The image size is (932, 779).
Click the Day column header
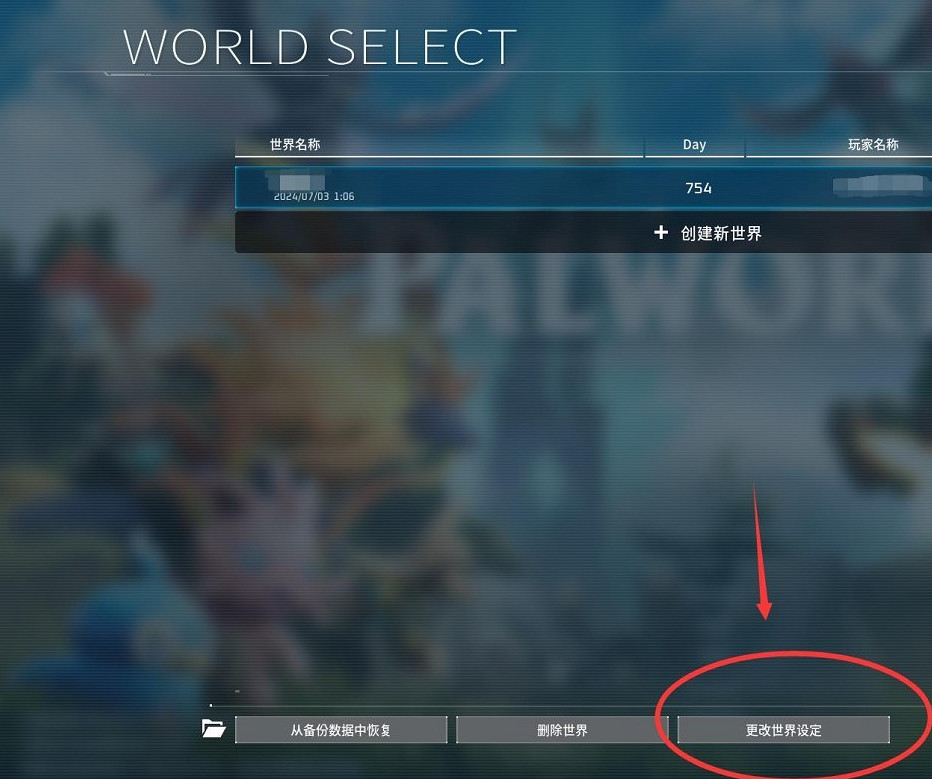[694, 144]
